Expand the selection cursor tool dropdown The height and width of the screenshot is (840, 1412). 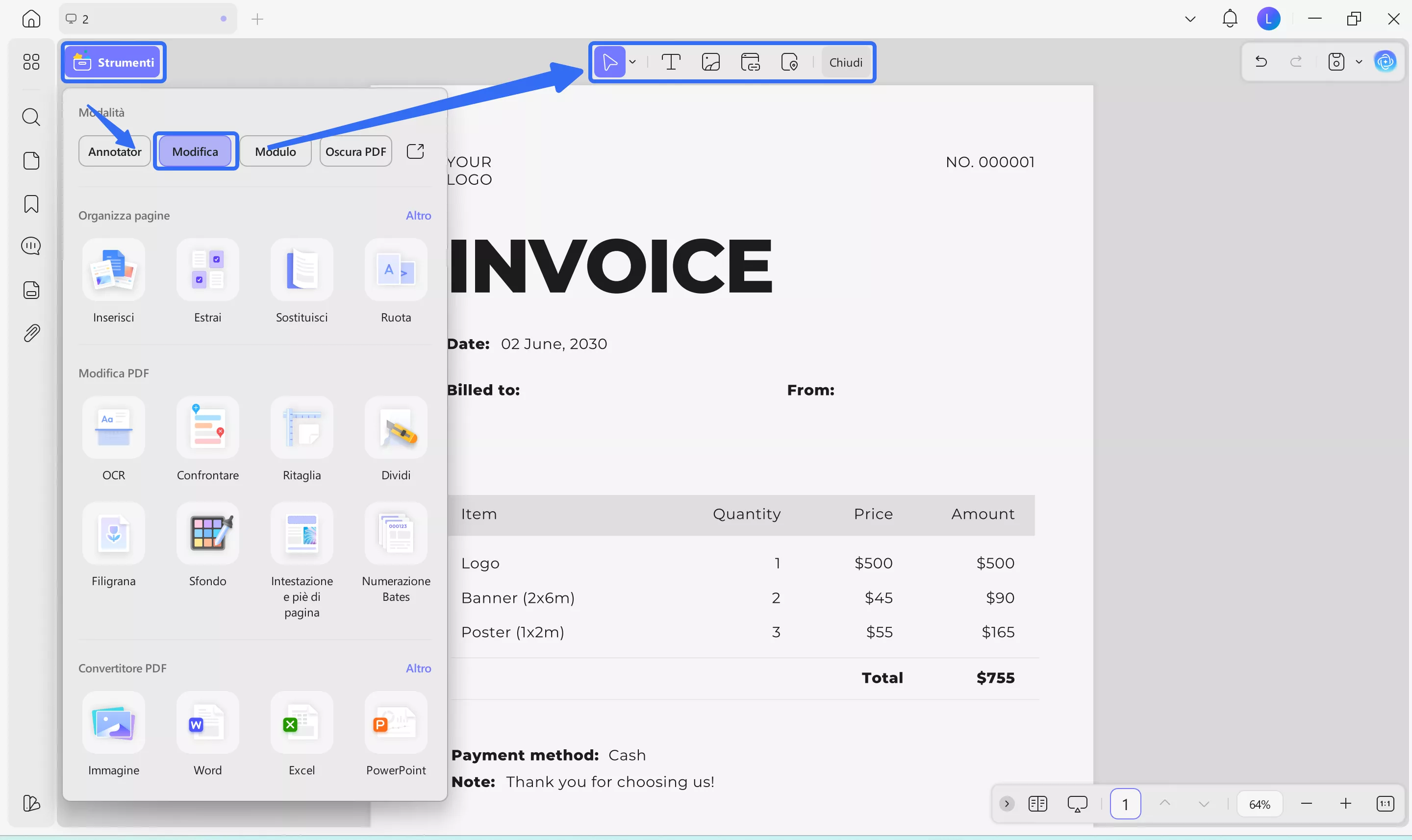[x=632, y=62]
